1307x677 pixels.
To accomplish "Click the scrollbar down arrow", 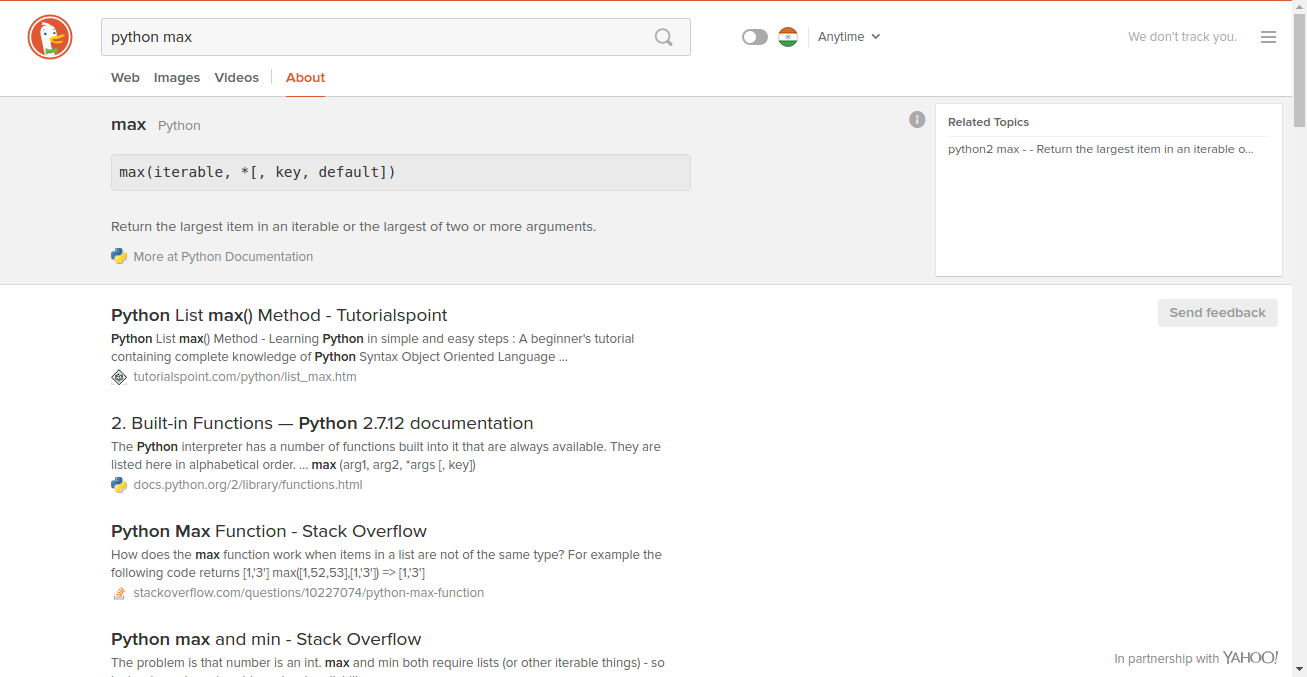I will pyautogui.click(x=1299, y=669).
